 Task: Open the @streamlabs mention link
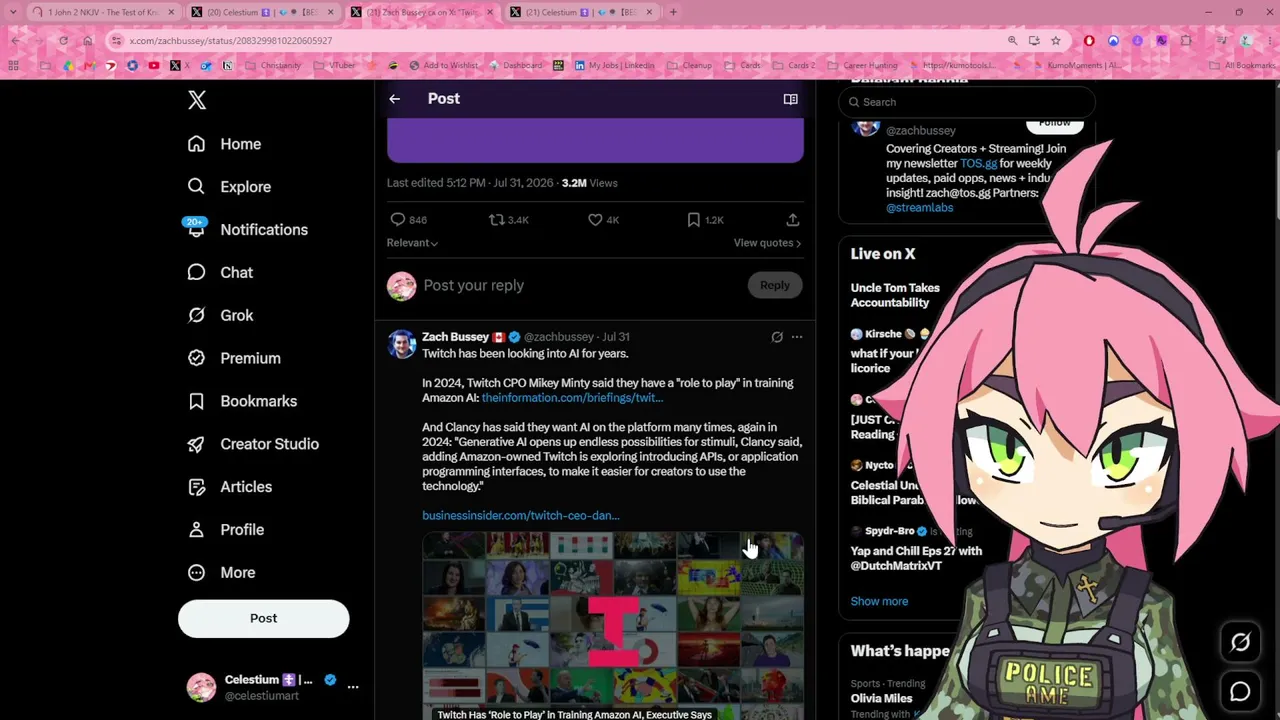tap(919, 208)
